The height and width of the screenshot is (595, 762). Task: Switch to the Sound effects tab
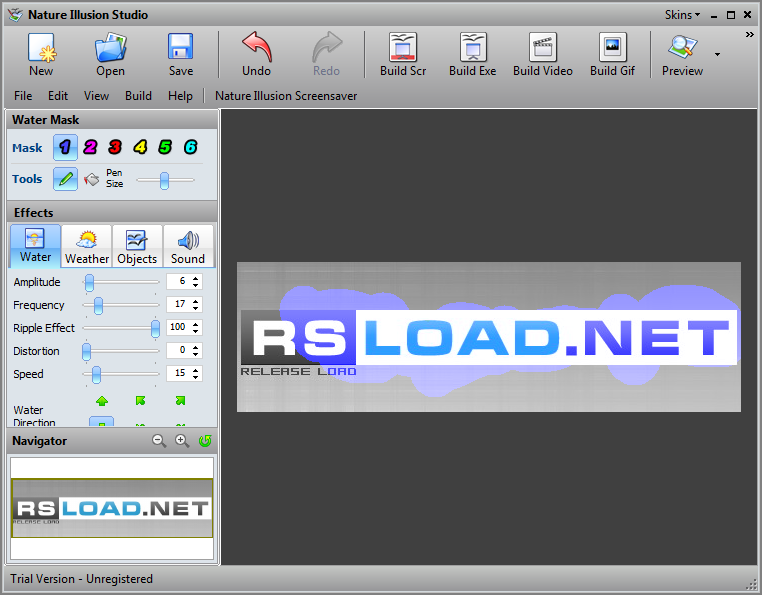tap(188, 247)
